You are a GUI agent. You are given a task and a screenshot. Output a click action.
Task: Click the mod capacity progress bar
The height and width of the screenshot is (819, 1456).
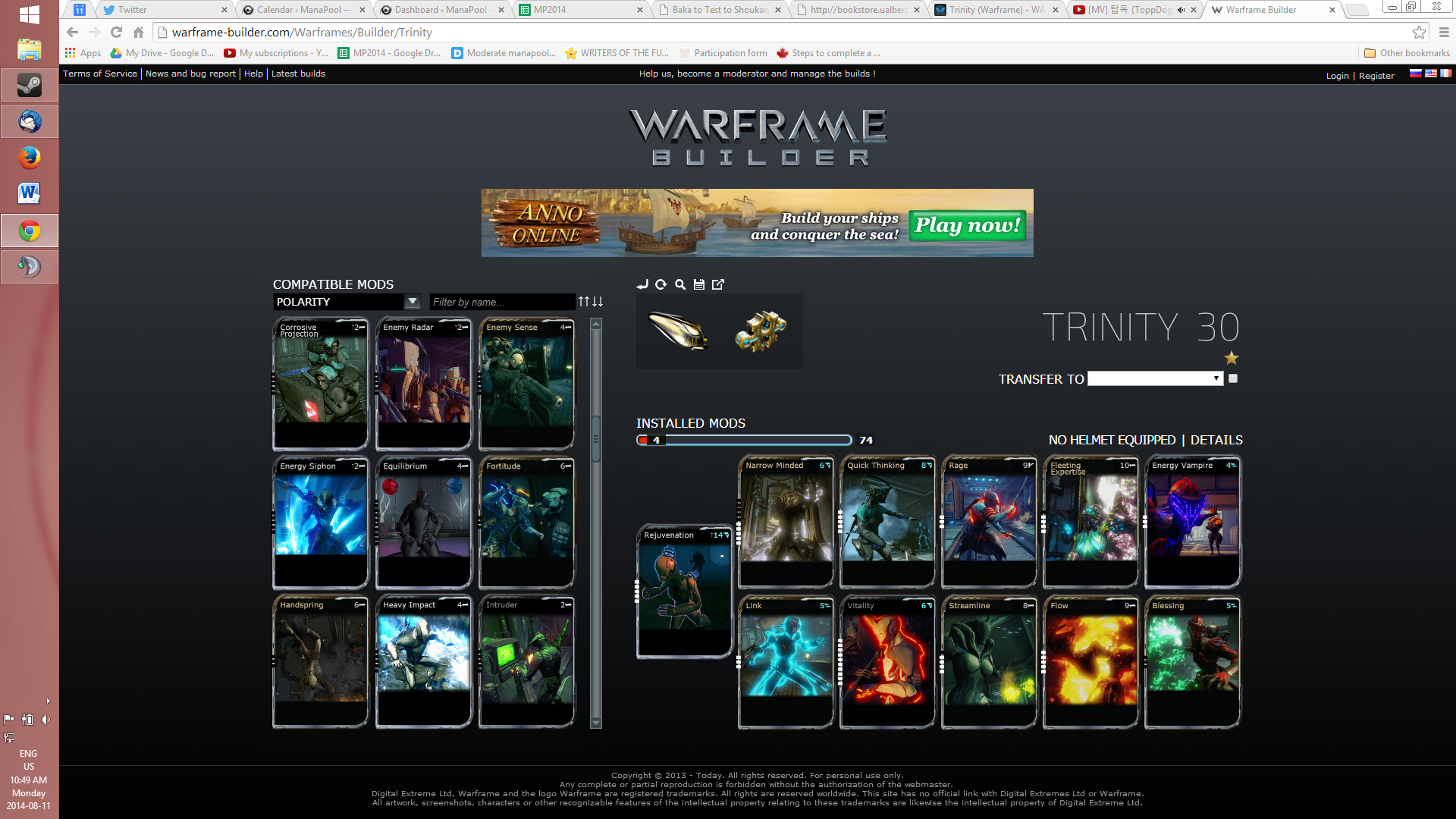pos(744,440)
